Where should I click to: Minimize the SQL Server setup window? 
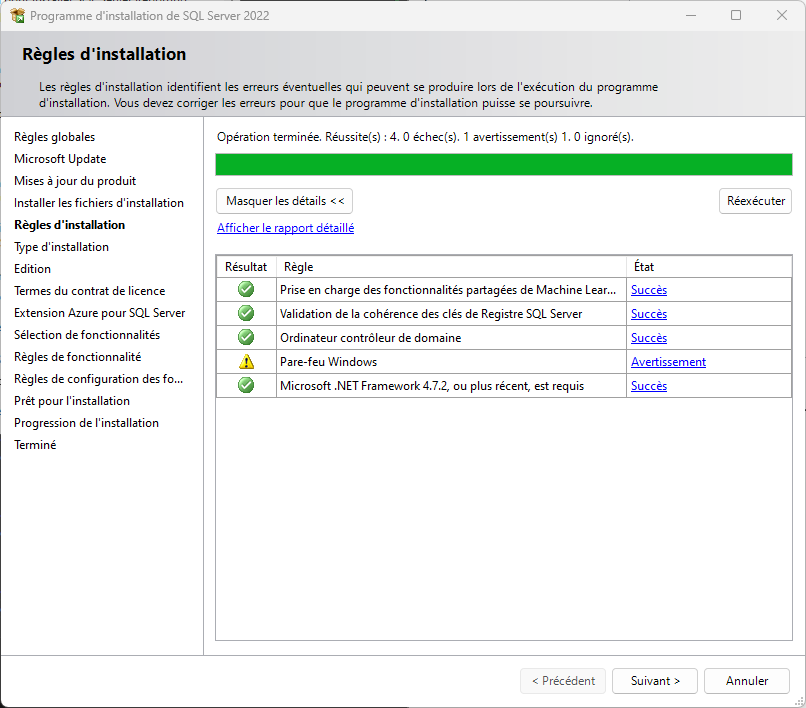point(691,15)
